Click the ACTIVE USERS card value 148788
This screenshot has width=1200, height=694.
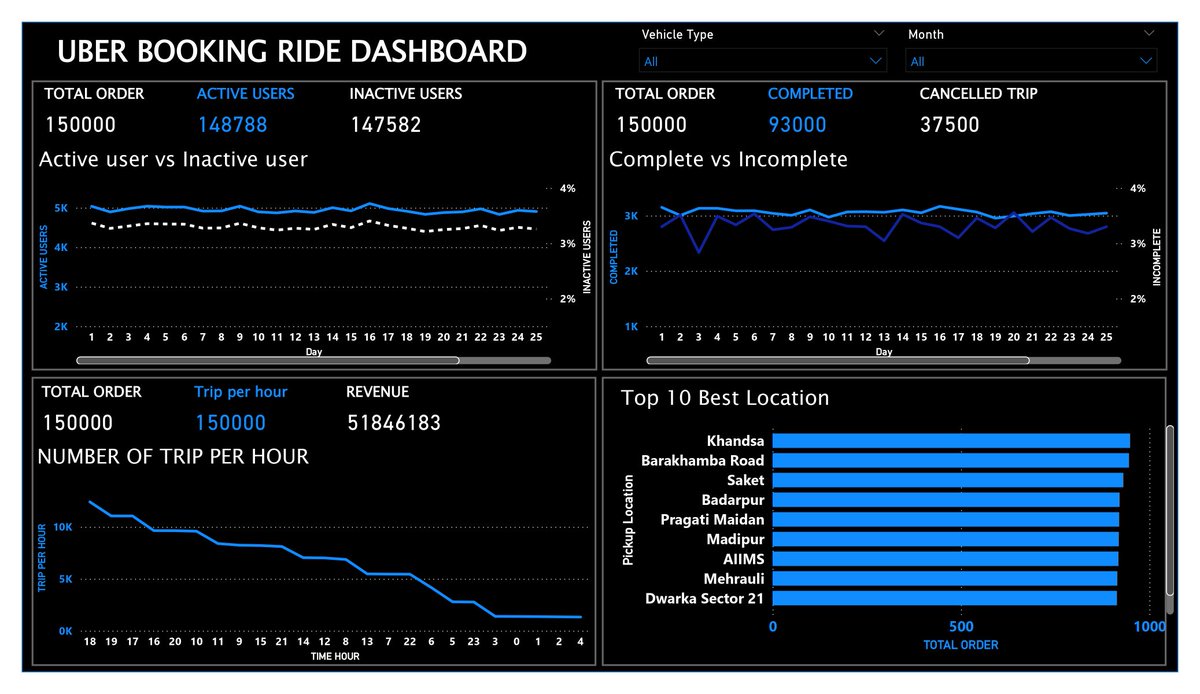click(x=232, y=125)
